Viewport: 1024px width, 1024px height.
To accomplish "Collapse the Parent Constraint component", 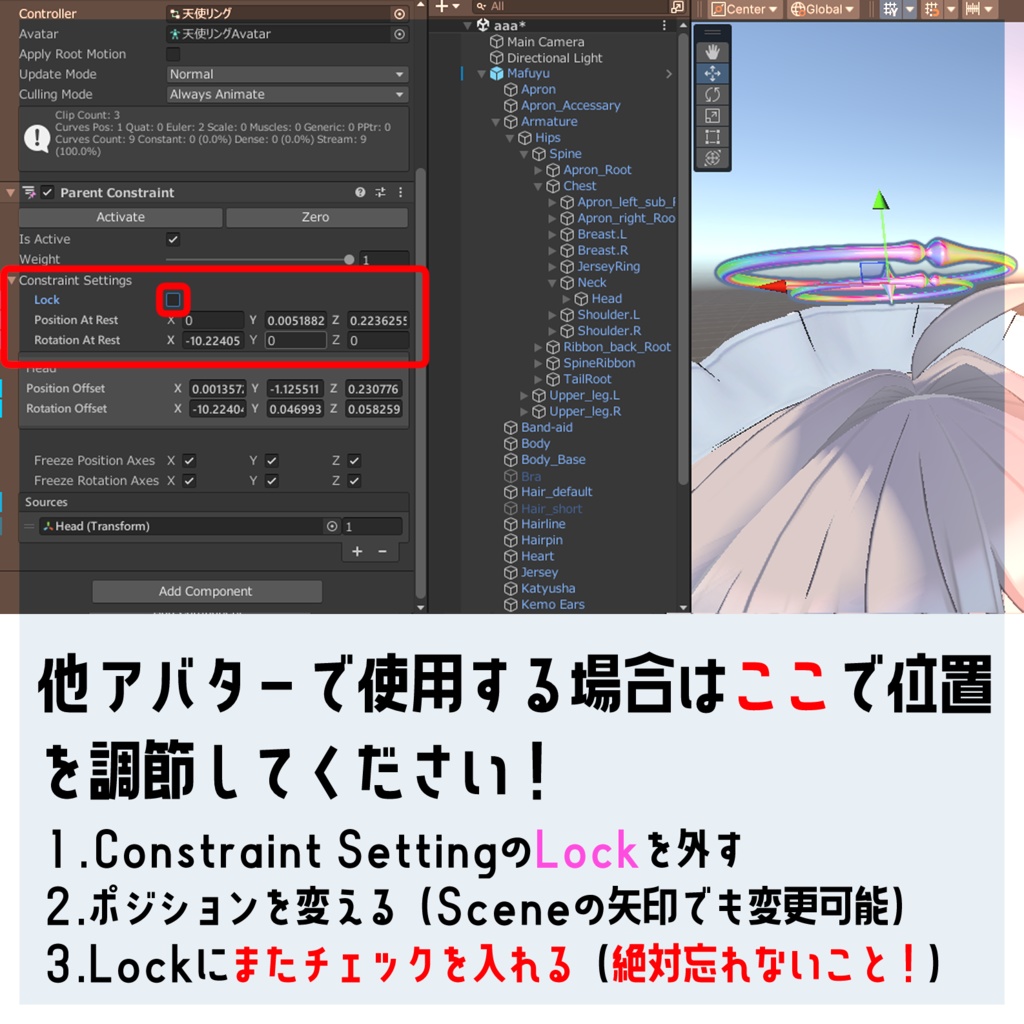I will 10,193.
